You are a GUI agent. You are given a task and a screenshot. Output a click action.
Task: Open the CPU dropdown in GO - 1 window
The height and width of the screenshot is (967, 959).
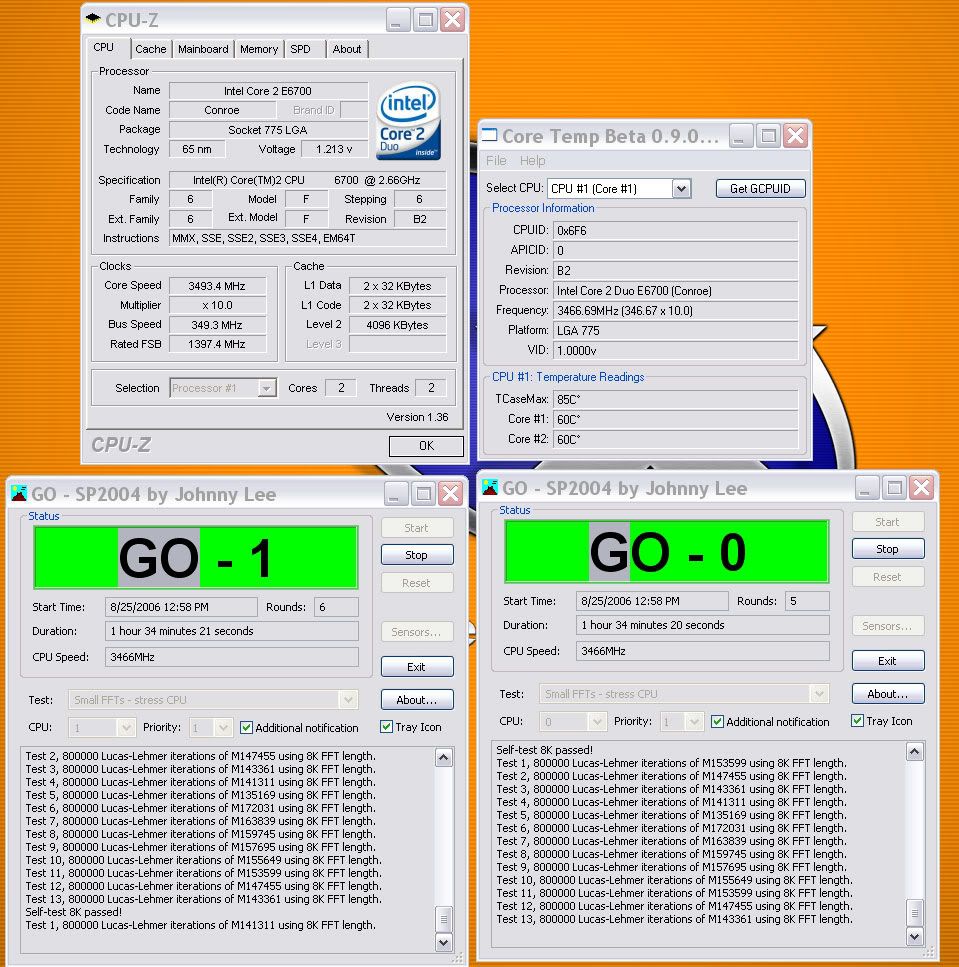[126, 728]
